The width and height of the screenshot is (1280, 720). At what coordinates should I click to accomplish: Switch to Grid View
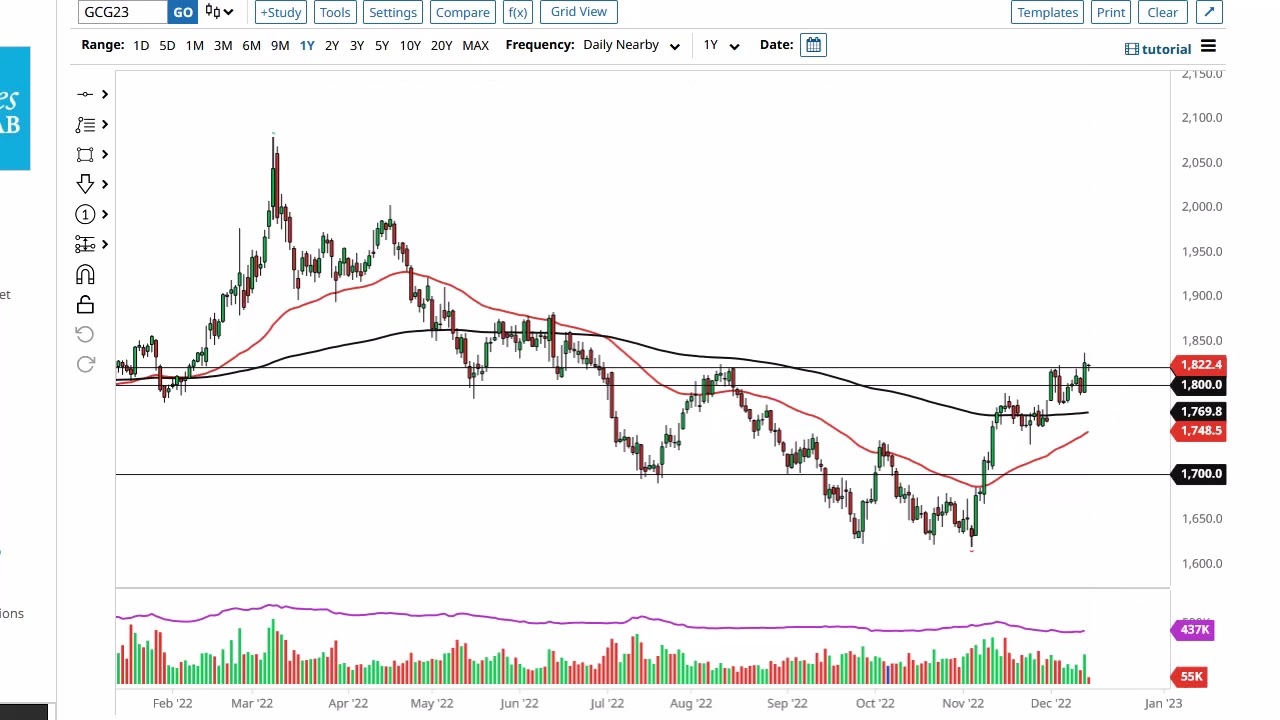[x=579, y=12]
